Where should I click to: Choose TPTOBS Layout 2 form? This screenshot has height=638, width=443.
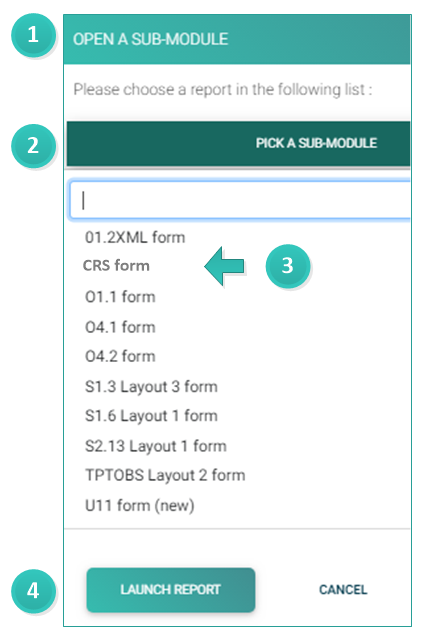[x=165, y=475]
